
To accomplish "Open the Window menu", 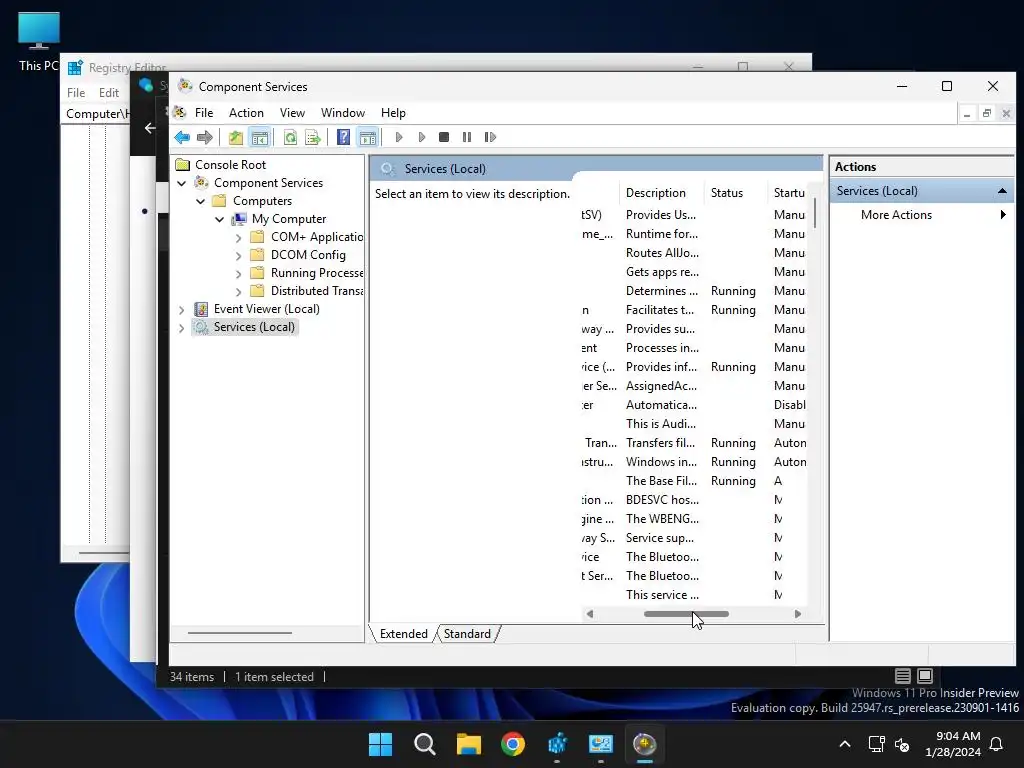I will click(x=343, y=113).
